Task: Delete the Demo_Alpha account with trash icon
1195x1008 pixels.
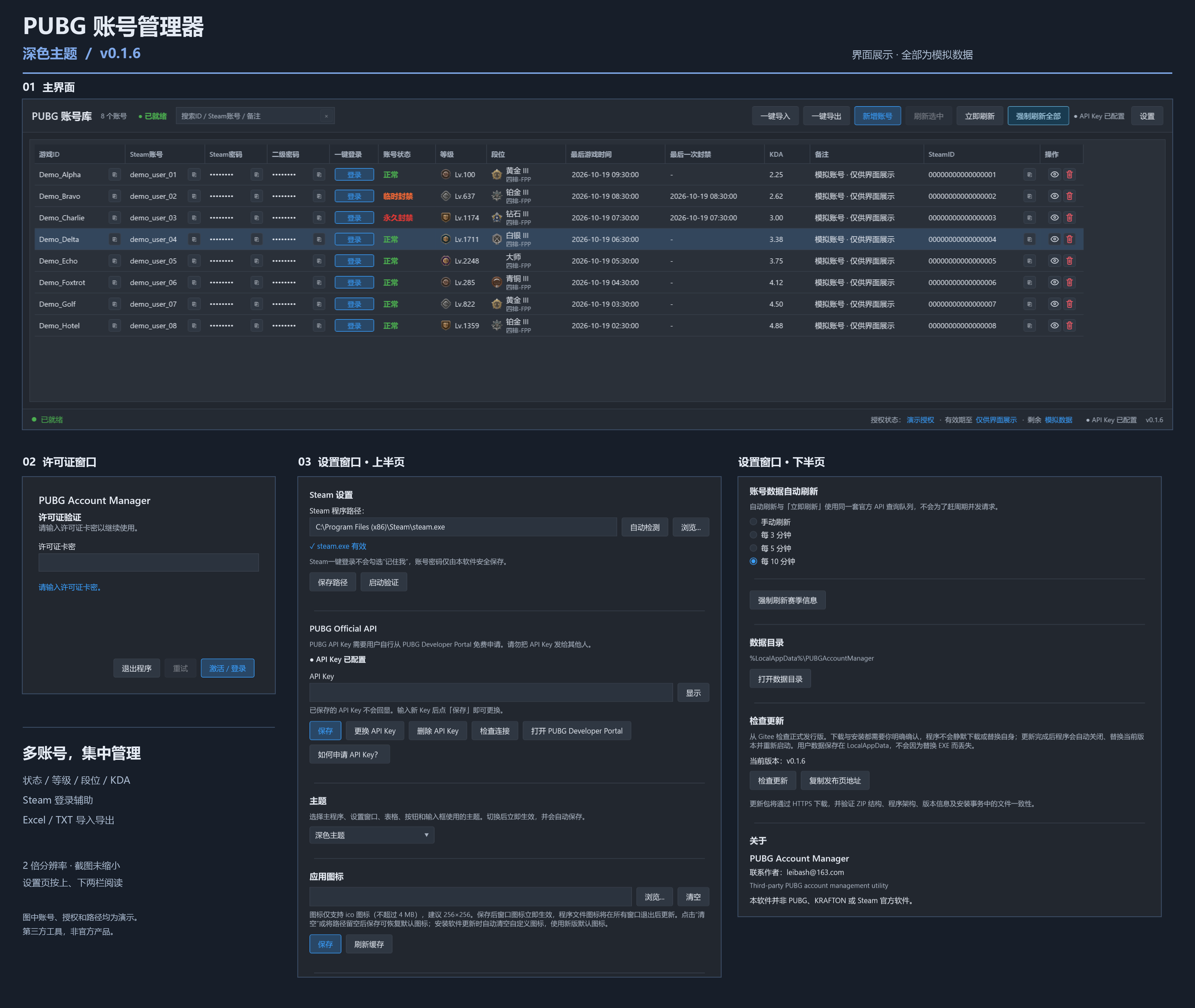Action: pos(1069,175)
